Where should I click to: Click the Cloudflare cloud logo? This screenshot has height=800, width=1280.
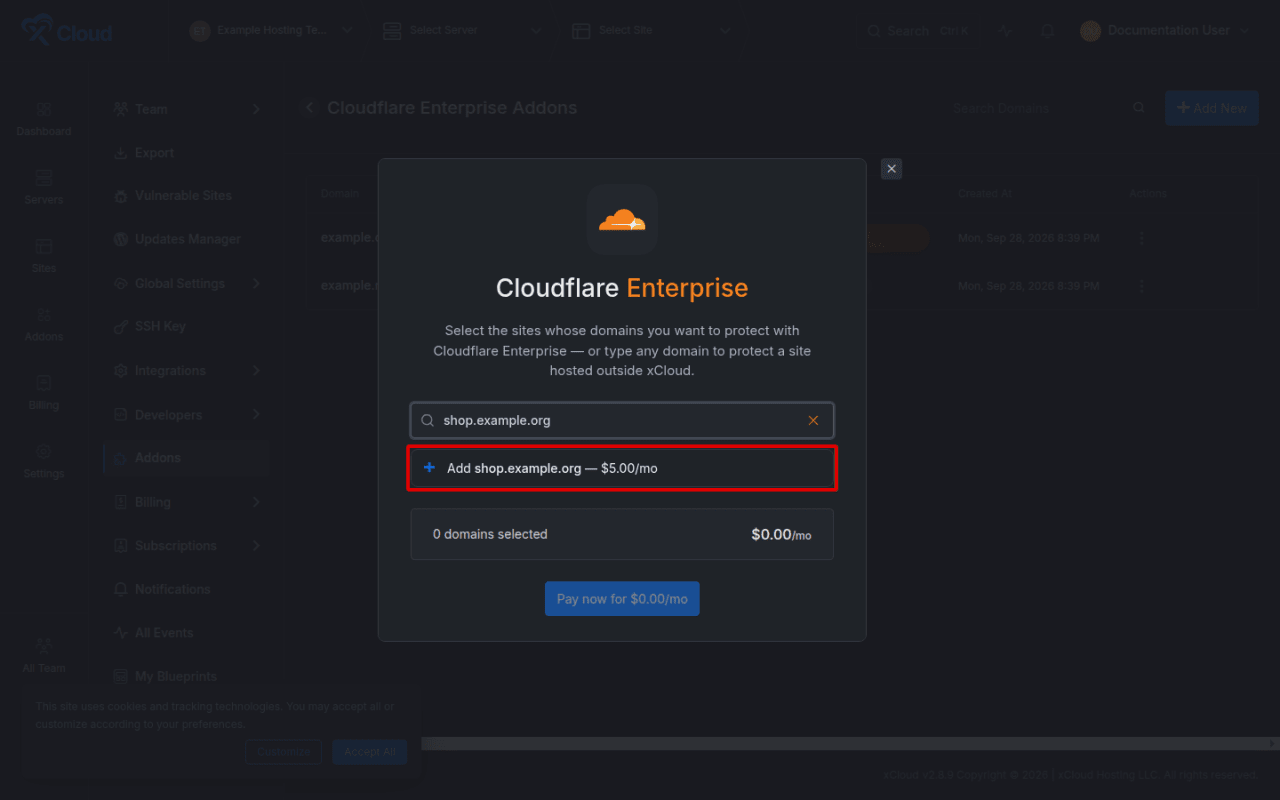click(x=622, y=219)
